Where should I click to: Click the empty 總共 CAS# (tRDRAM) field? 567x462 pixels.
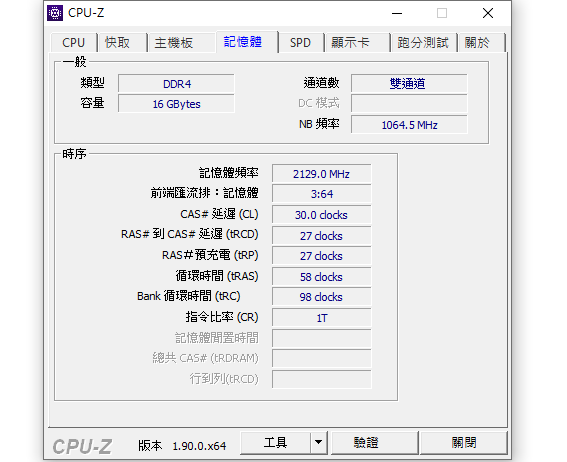point(321,359)
